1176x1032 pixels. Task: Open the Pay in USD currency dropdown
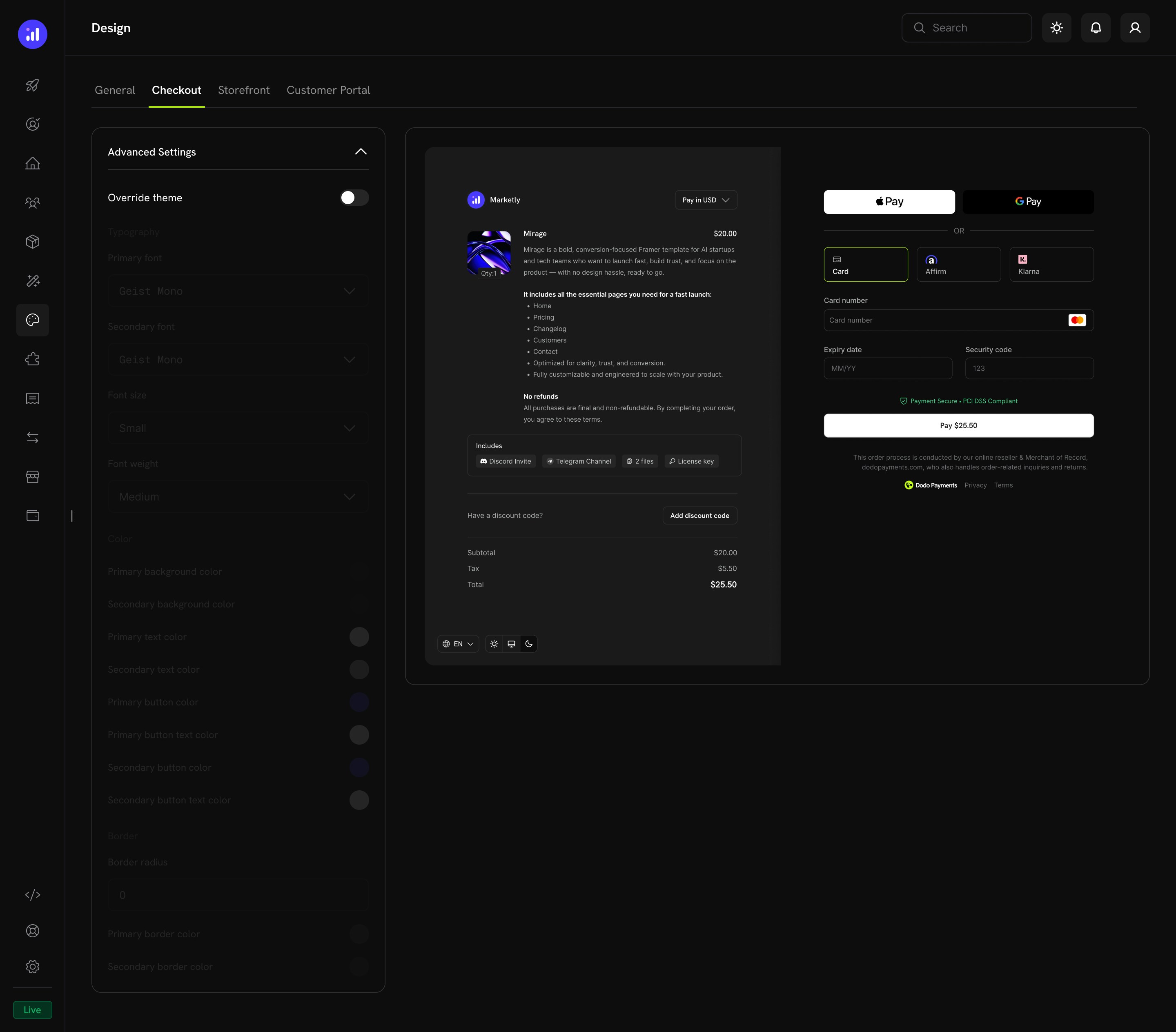(705, 200)
